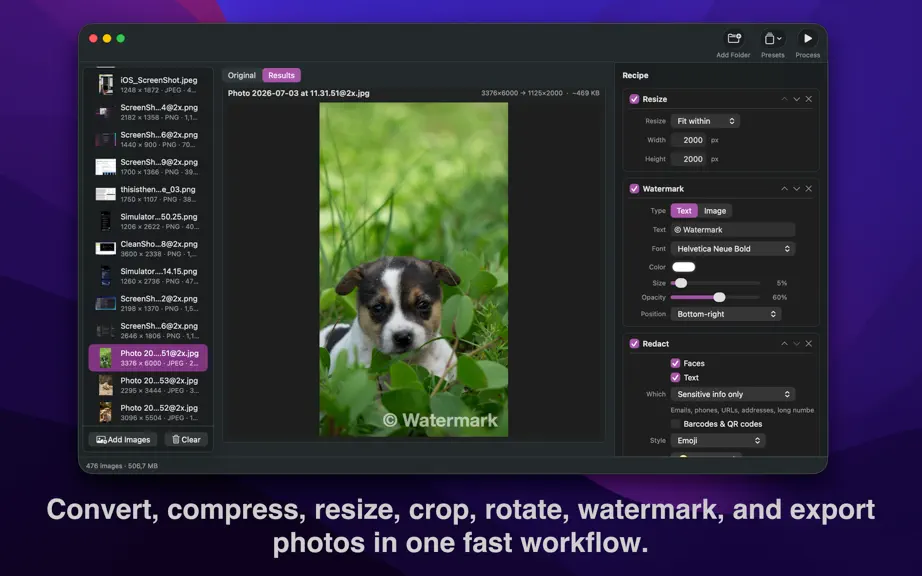Select the Photo 20...53@2x.jpg file
Screen dimensions: 922x576
(x=148, y=386)
